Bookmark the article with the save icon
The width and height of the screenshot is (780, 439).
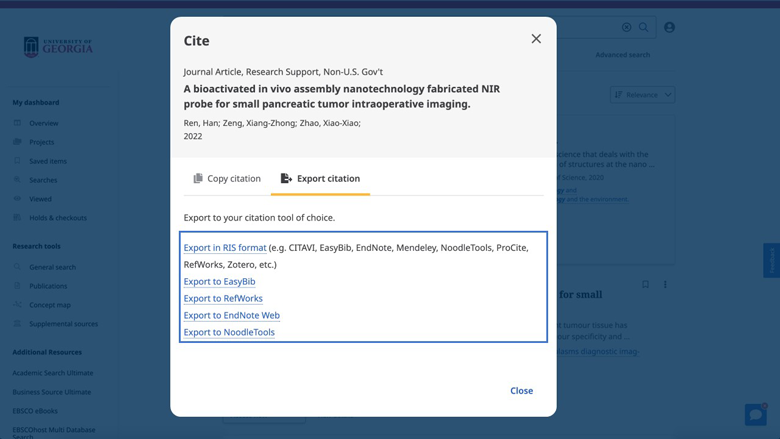click(x=645, y=285)
